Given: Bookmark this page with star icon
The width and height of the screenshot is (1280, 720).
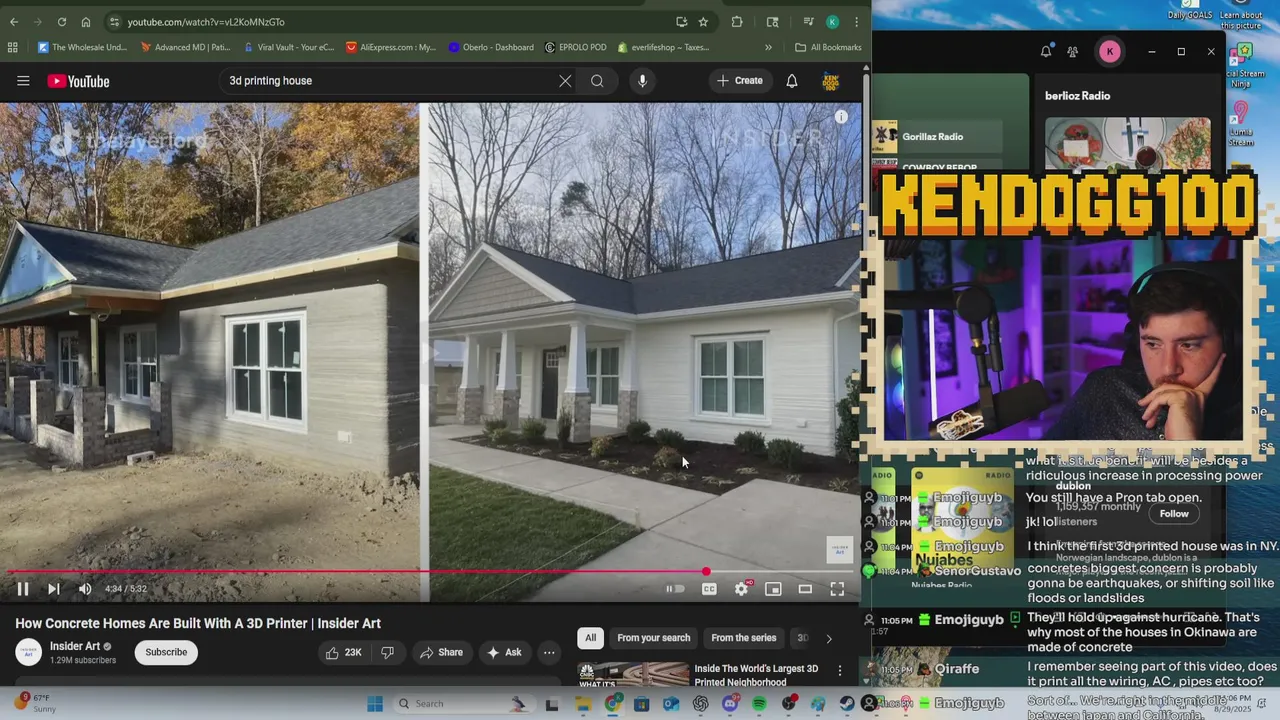Looking at the screenshot, I should coord(703,22).
